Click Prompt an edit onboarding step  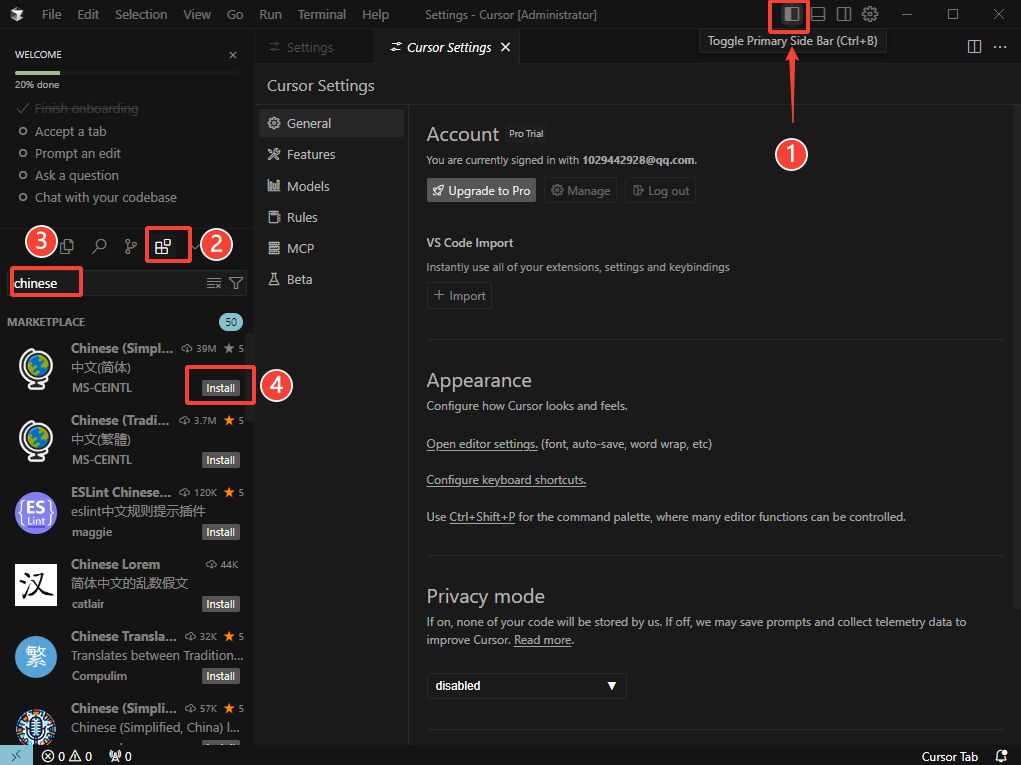coord(77,154)
